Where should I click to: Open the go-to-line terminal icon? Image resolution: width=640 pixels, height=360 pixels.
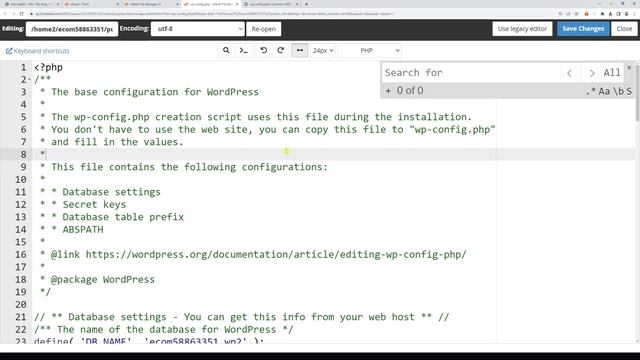pos(244,50)
